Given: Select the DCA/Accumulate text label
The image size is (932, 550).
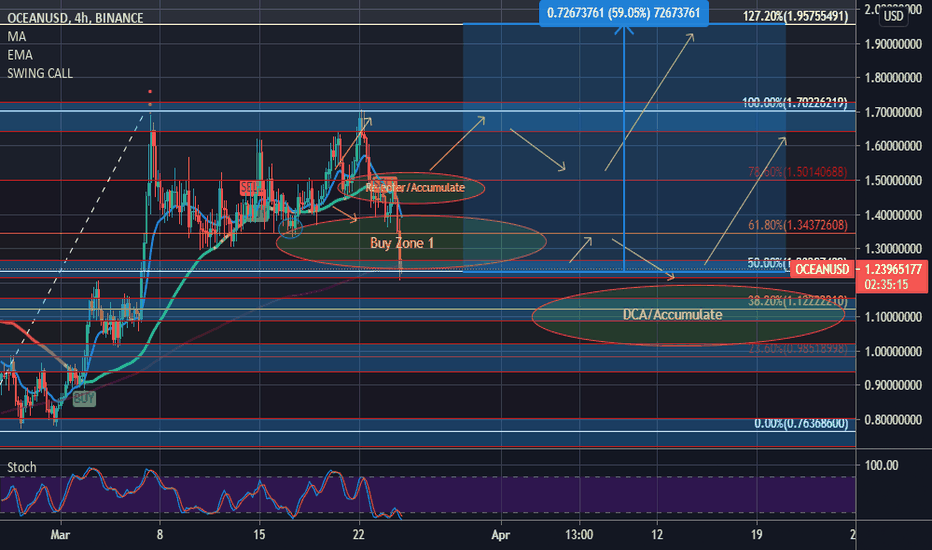Looking at the screenshot, I should pyautogui.click(x=672, y=315).
